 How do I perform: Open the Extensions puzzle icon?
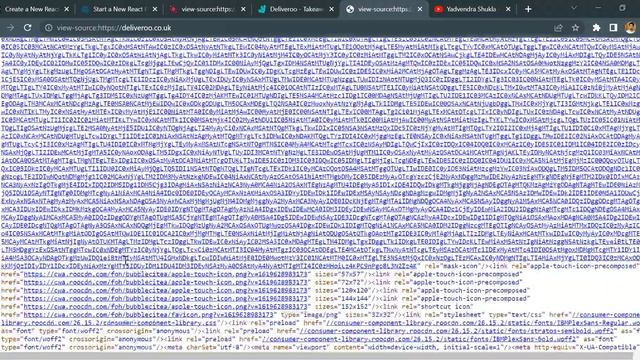point(596,28)
